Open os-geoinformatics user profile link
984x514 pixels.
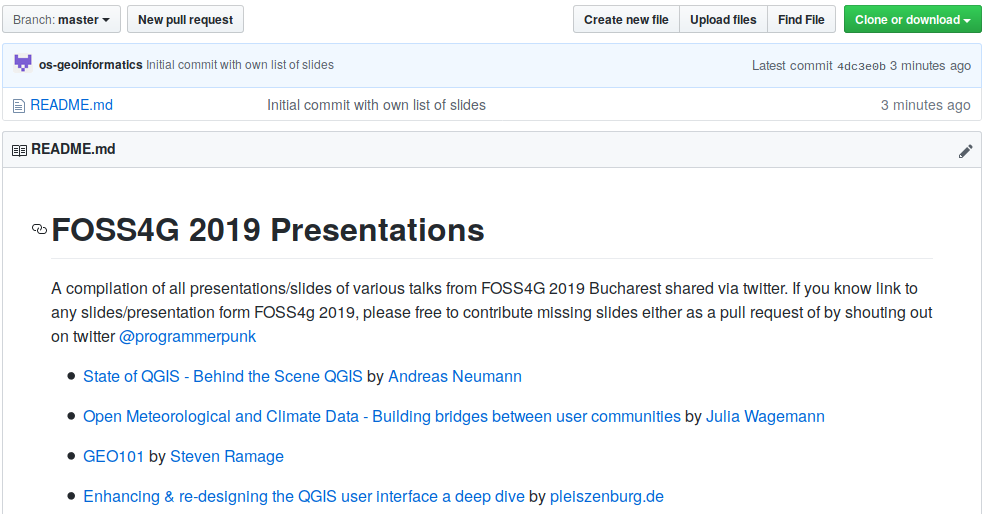coord(90,65)
